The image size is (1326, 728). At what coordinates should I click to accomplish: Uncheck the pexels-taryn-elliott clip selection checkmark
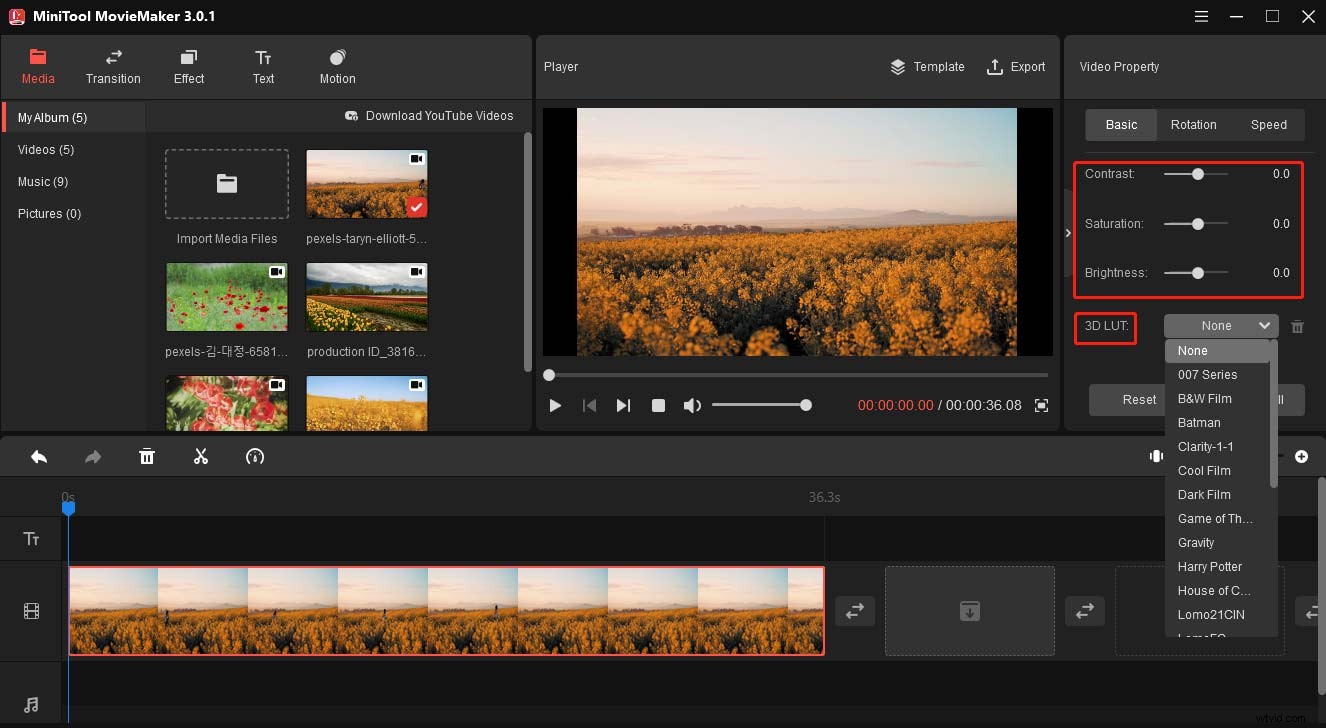point(417,207)
